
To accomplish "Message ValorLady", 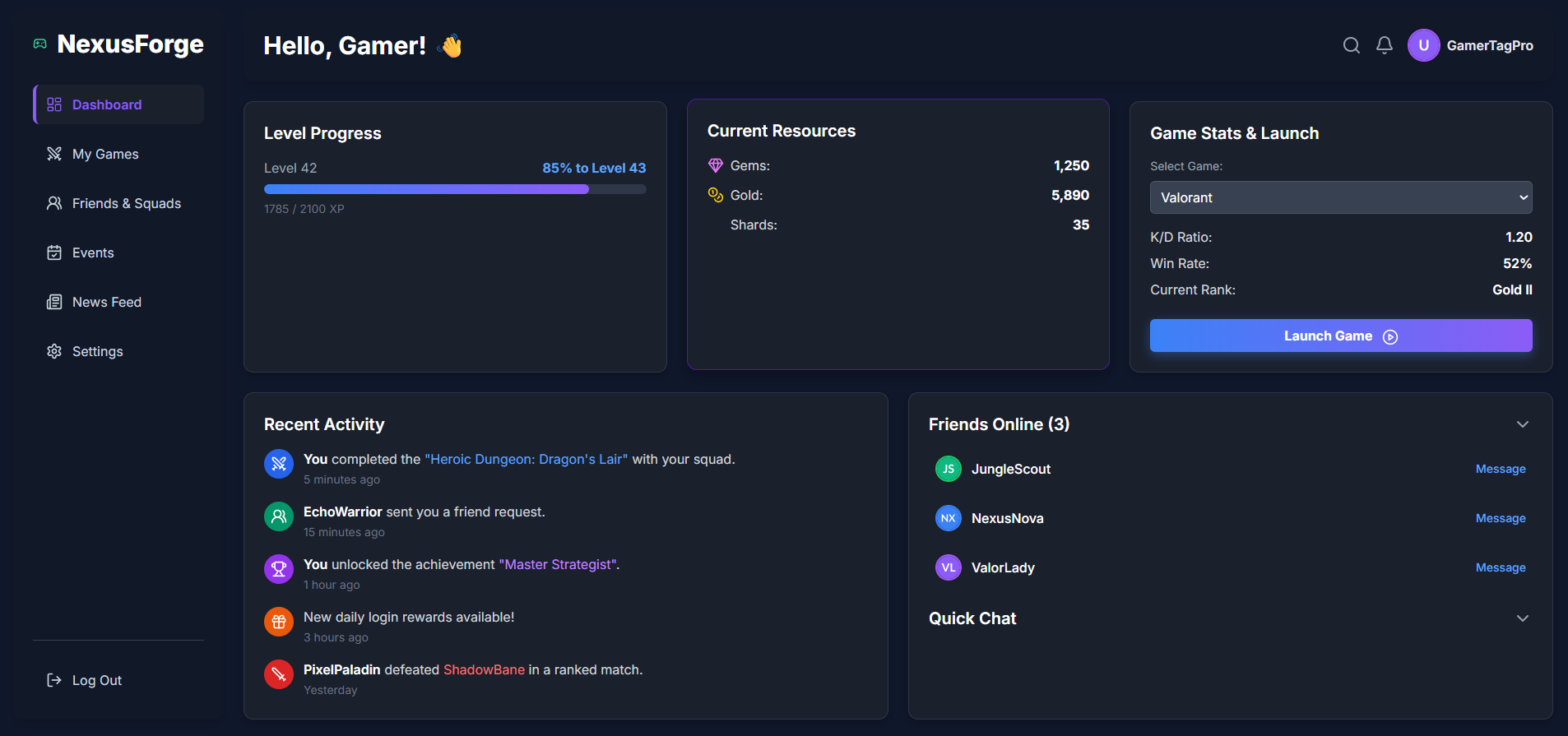I will point(1501,567).
